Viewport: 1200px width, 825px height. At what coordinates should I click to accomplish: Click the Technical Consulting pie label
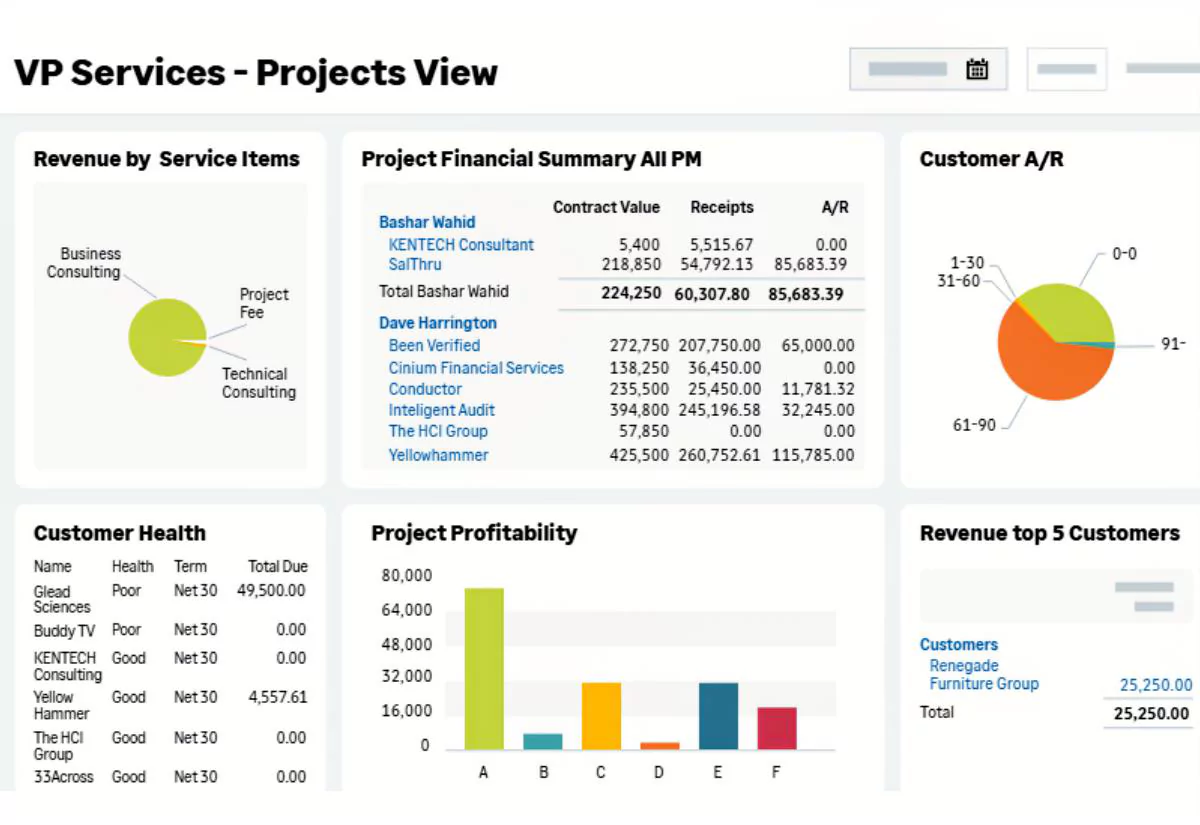[x=259, y=383]
